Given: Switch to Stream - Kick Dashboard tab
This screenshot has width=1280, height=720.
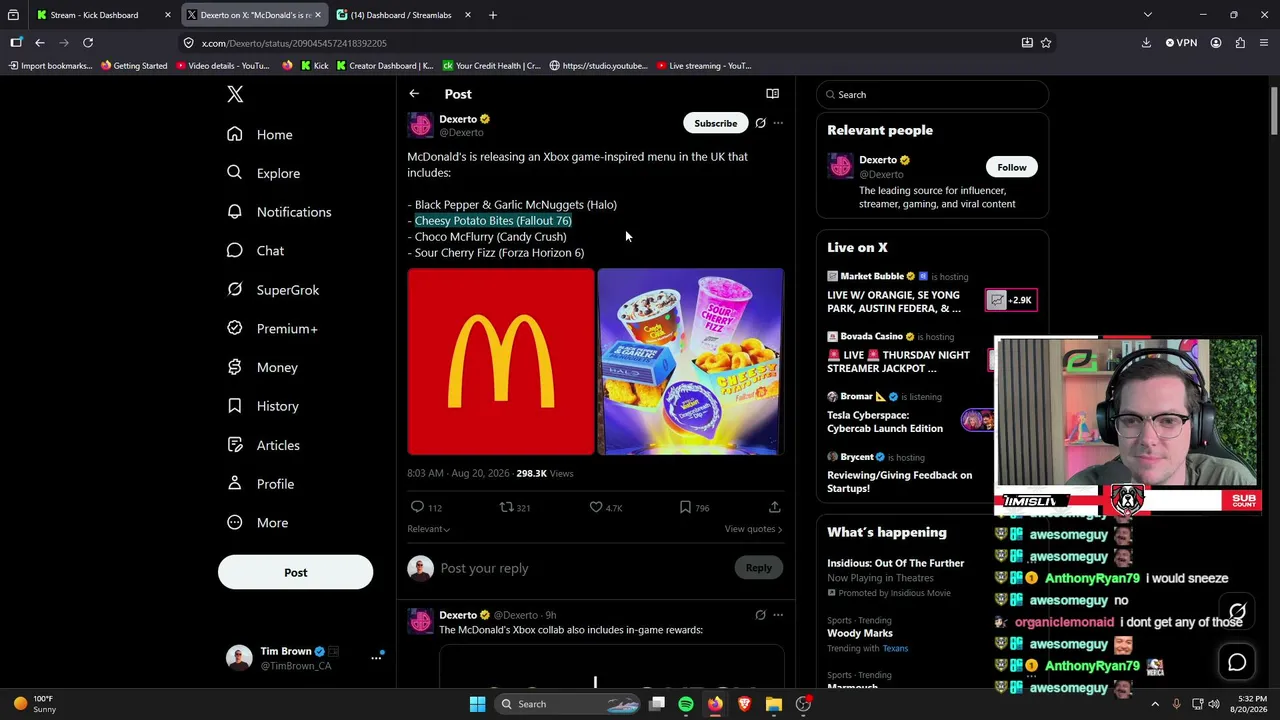Looking at the screenshot, I should coord(101,15).
